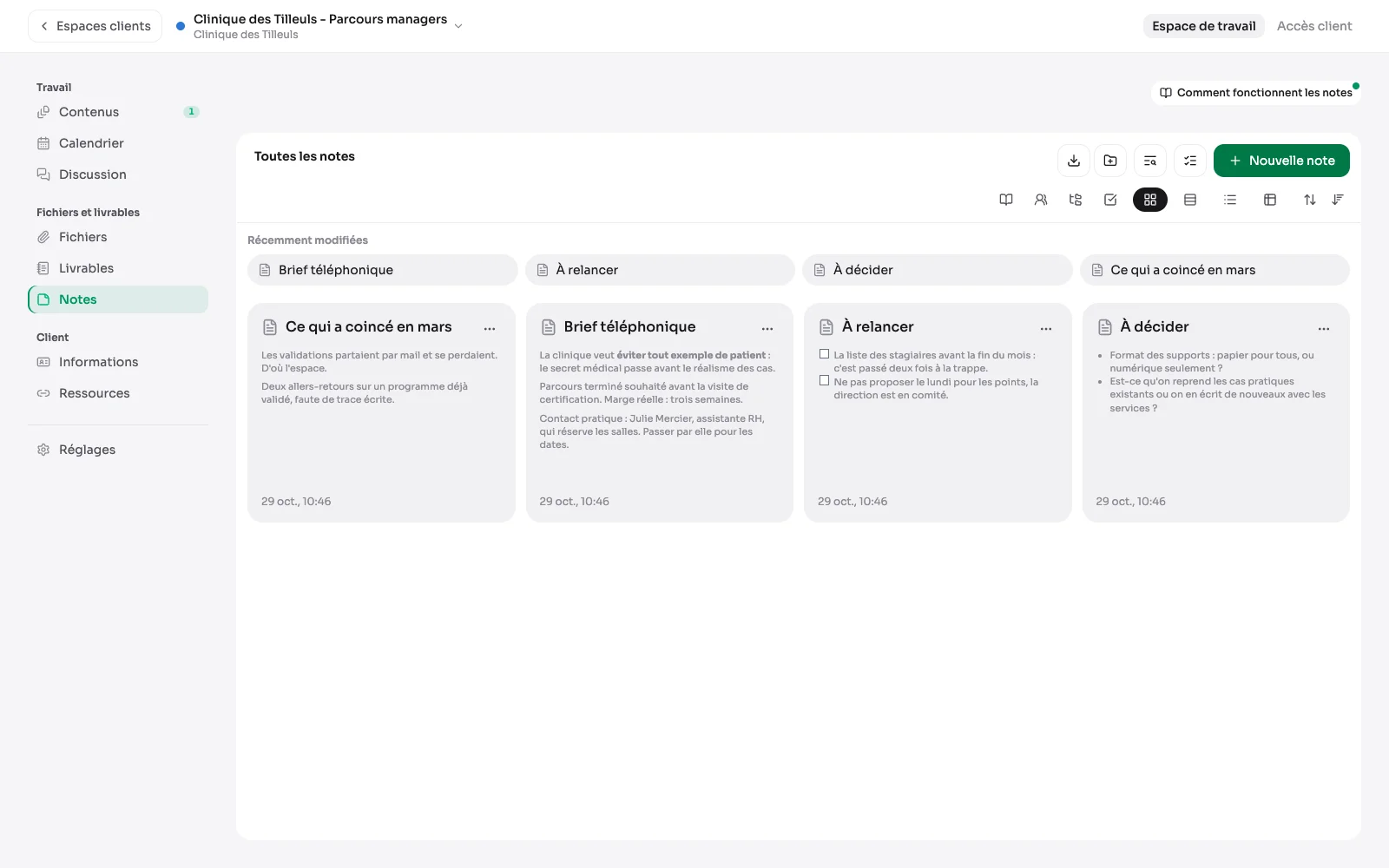Click the descending sort order icon
The image size is (1389, 868).
tap(1338, 200)
